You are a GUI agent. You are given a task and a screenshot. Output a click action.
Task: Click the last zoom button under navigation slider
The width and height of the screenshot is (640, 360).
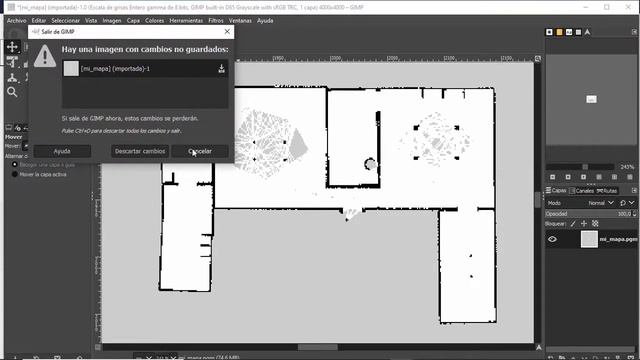point(630,177)
